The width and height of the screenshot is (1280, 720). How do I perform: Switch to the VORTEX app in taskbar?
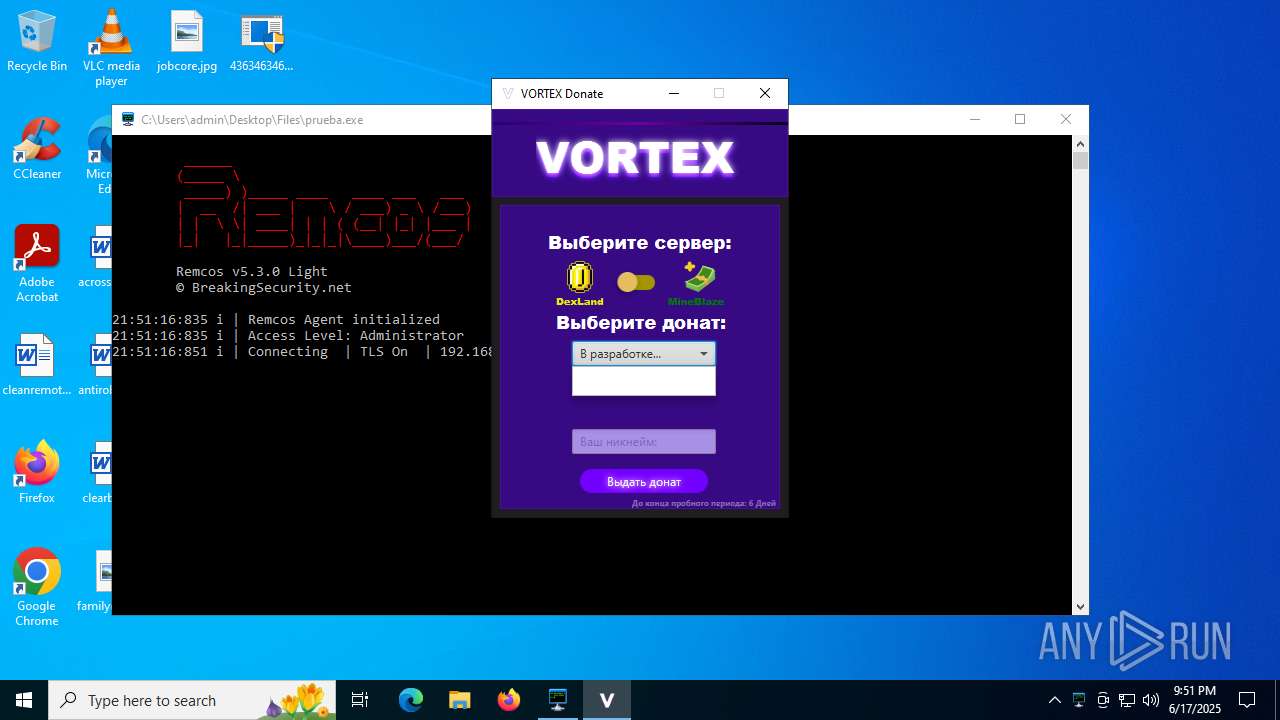pos(606,700)
